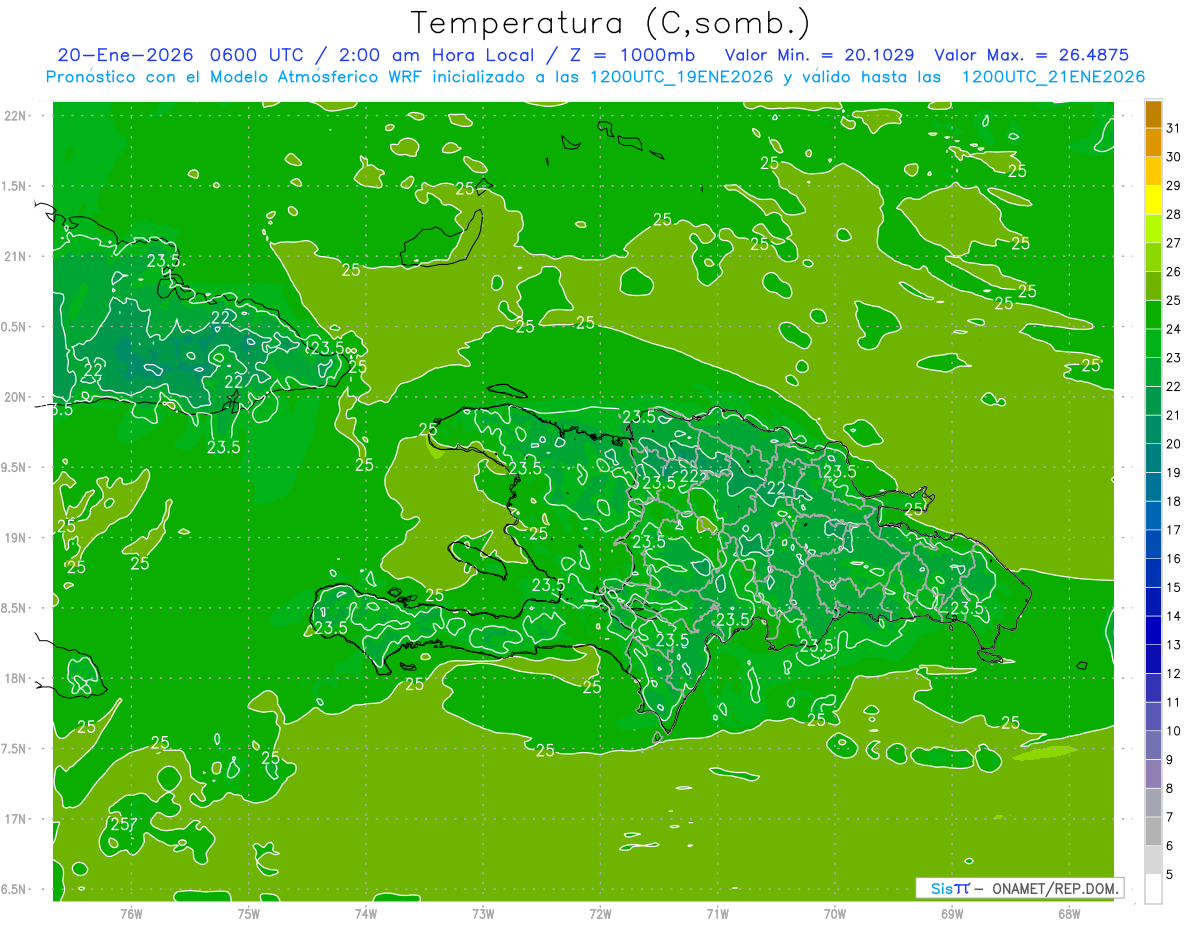Click the '69W' longitude axis label
Screen dimensions: 1200x927
pyautogui.click(x=952, y=914)
